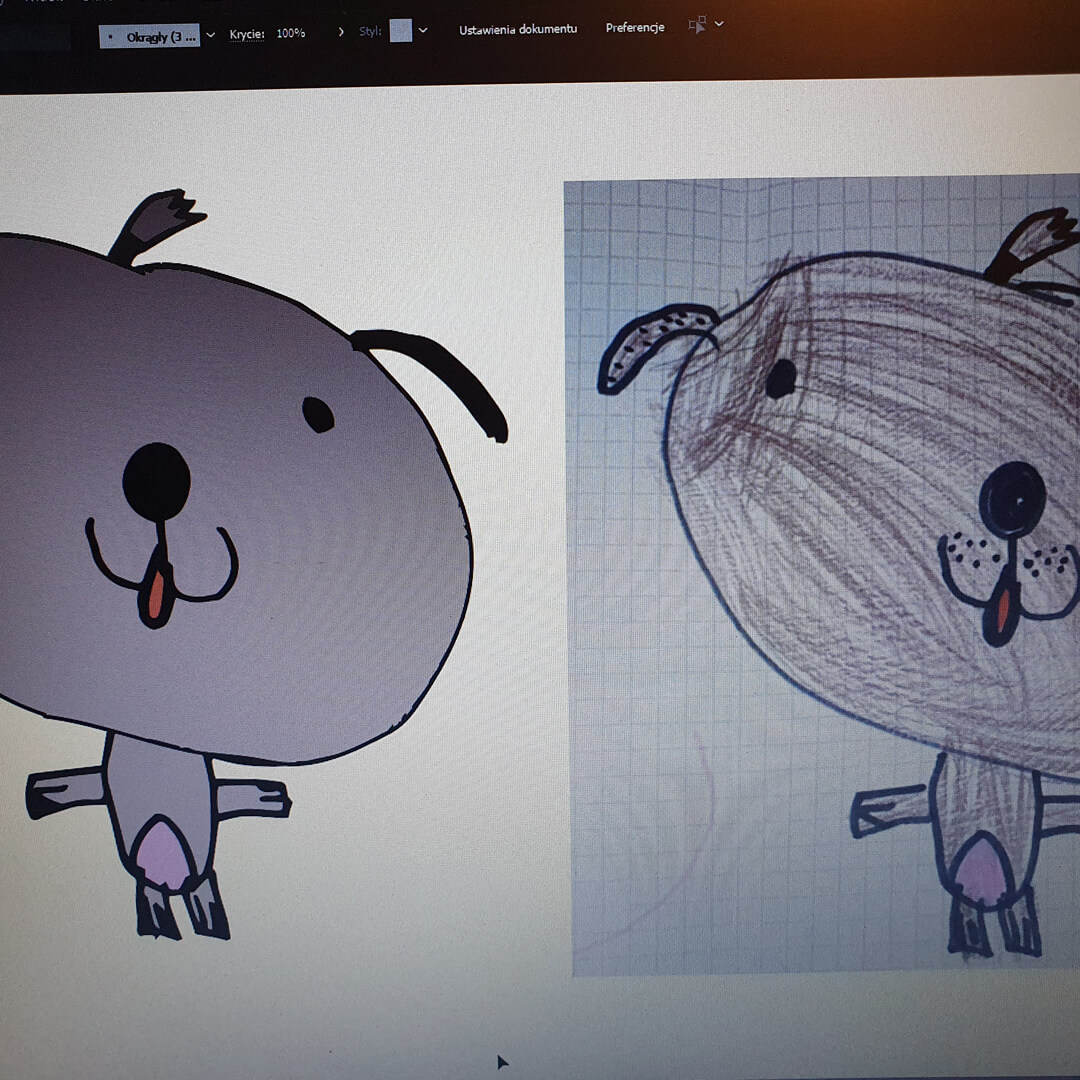The height and width of the screenshot is (1080, 1080).
Task: Expand the brush definition dropdown arrow
Action: click(210, 35)
